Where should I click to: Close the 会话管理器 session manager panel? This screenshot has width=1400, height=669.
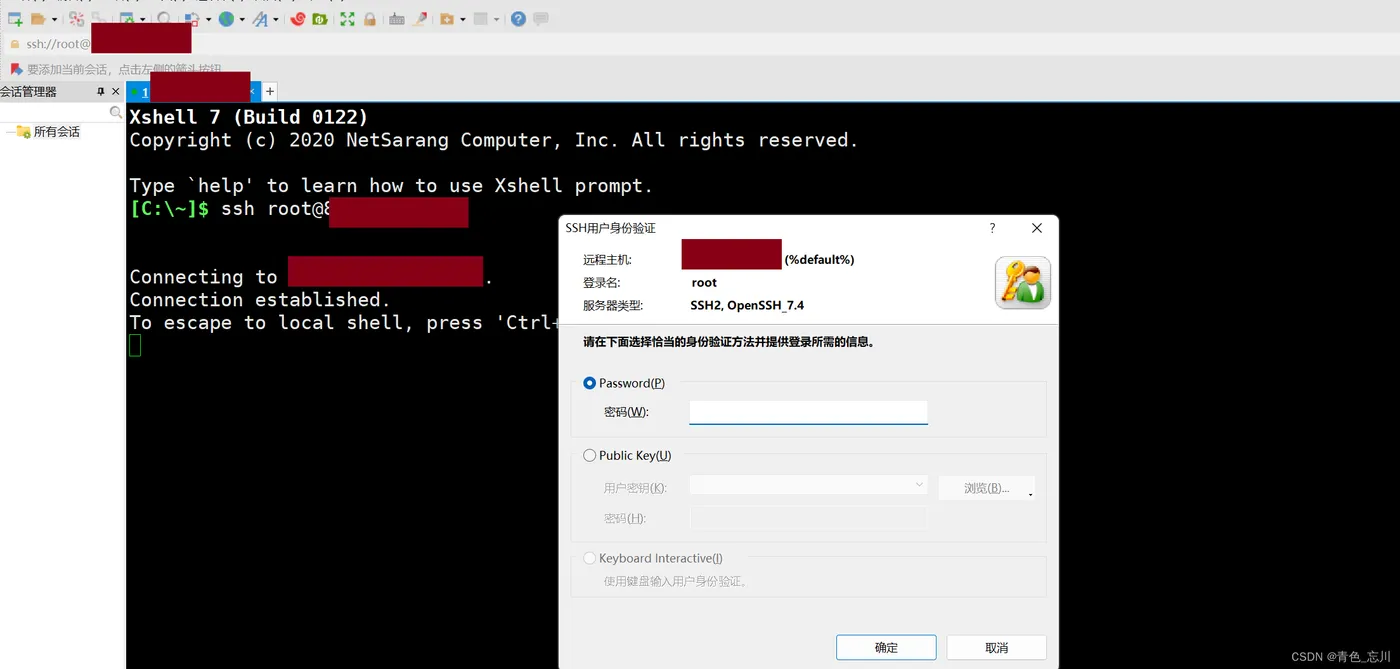pos(115,92)
